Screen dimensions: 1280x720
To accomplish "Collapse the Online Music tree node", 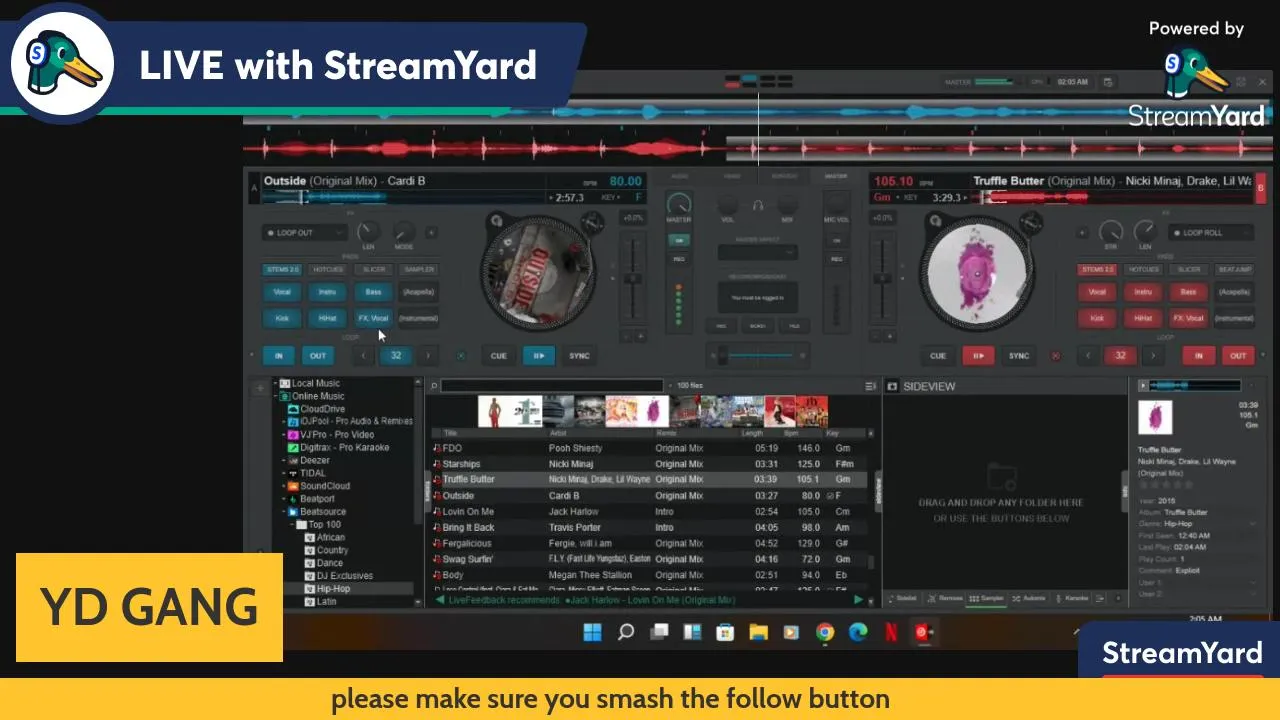I will [275, 397].
